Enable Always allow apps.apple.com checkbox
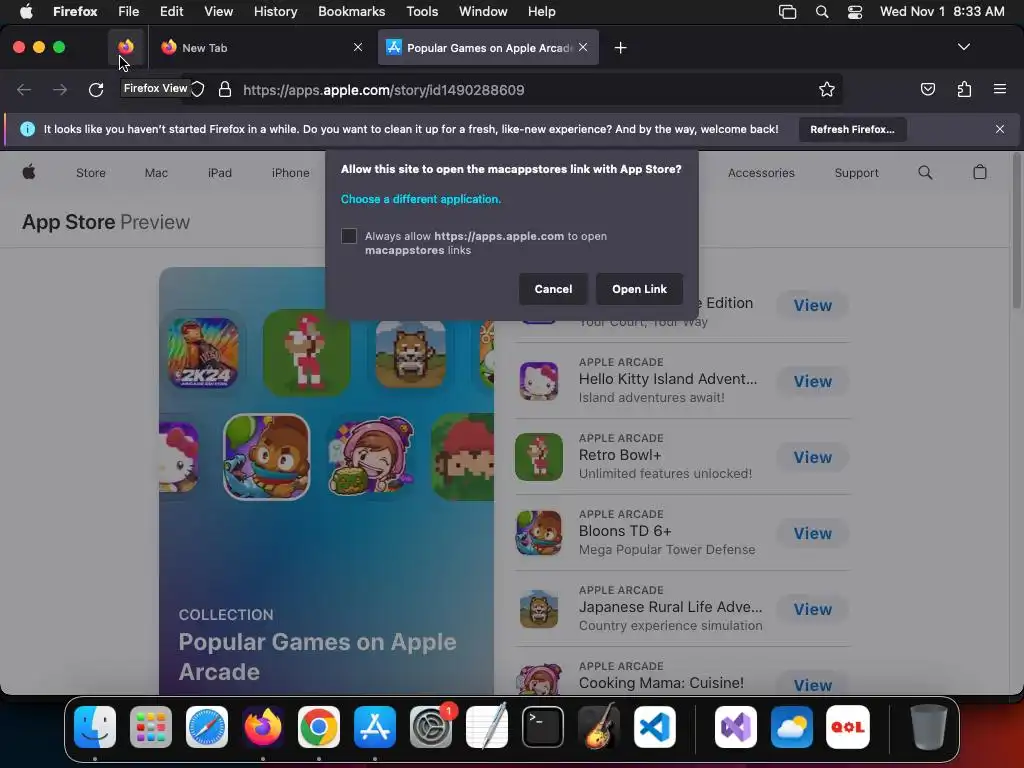1024x768 pixels. point(349,236)
